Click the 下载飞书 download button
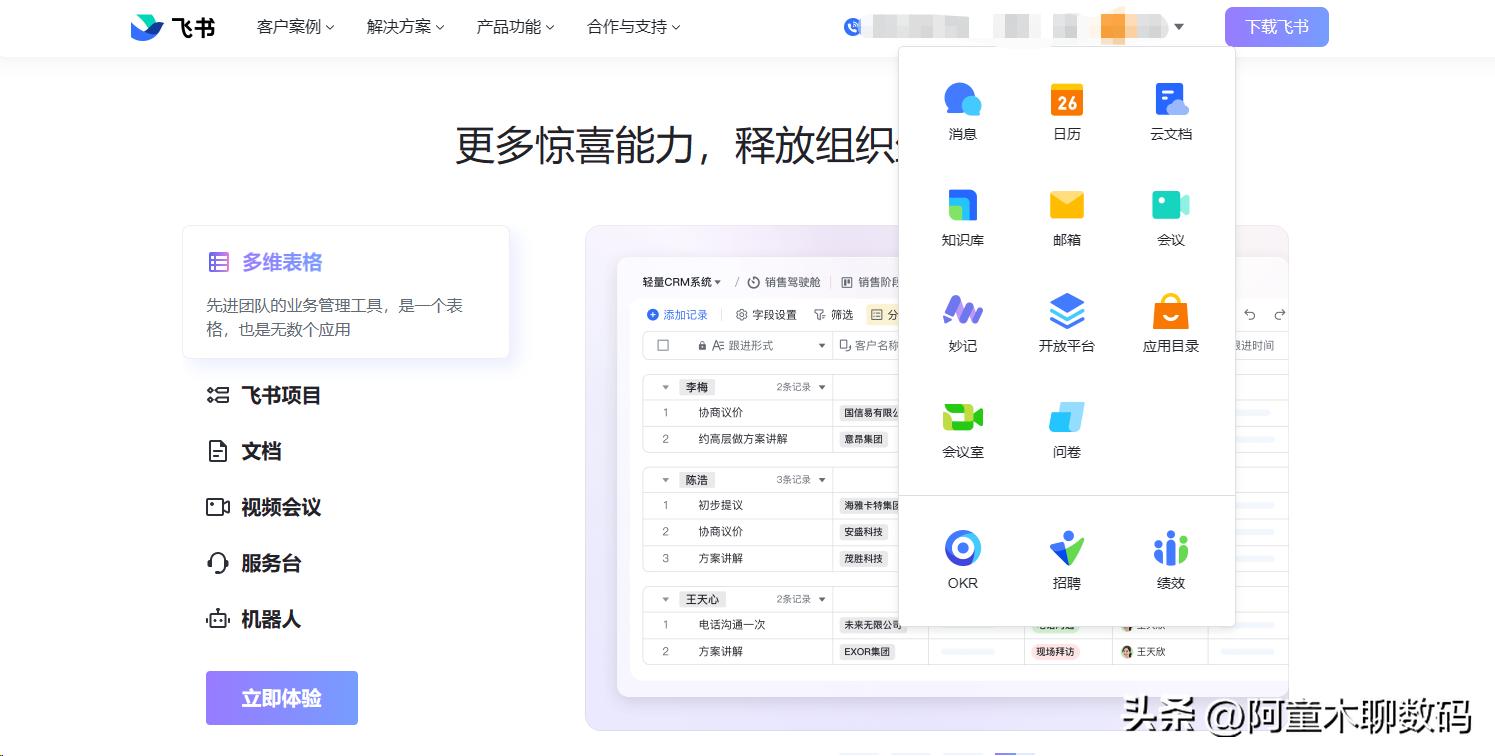The image size is (1495, 756). coord(1276,27)
